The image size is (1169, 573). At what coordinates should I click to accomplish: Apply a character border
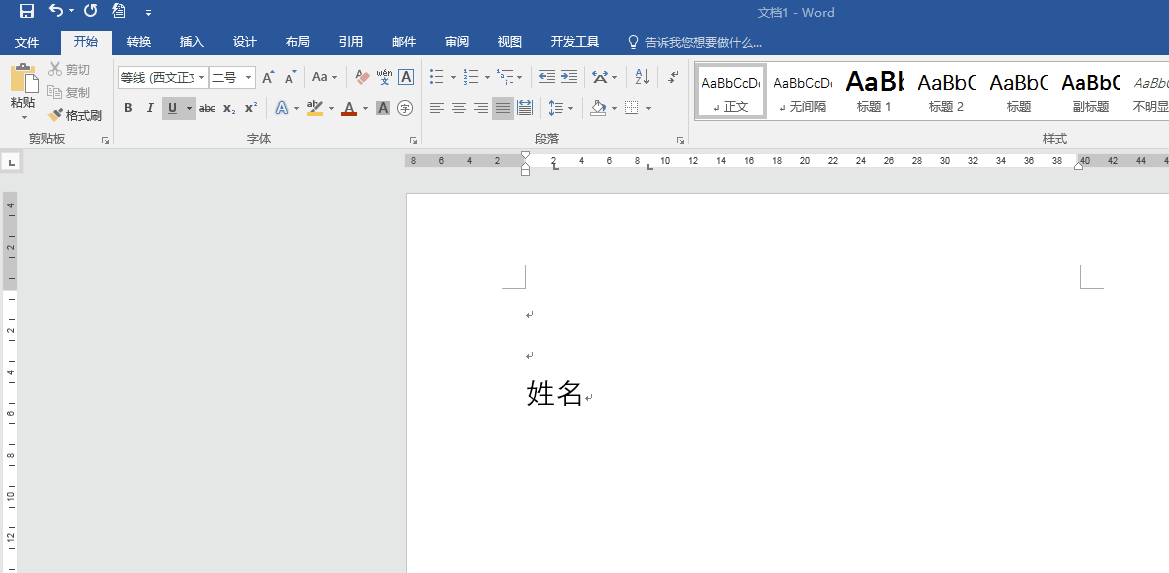[x=406, y=77]
